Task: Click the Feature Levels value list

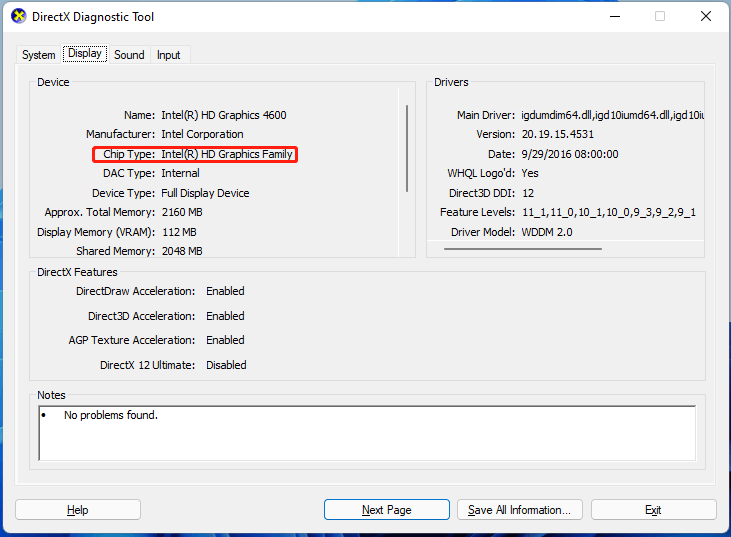Action: tap(609, 212)
